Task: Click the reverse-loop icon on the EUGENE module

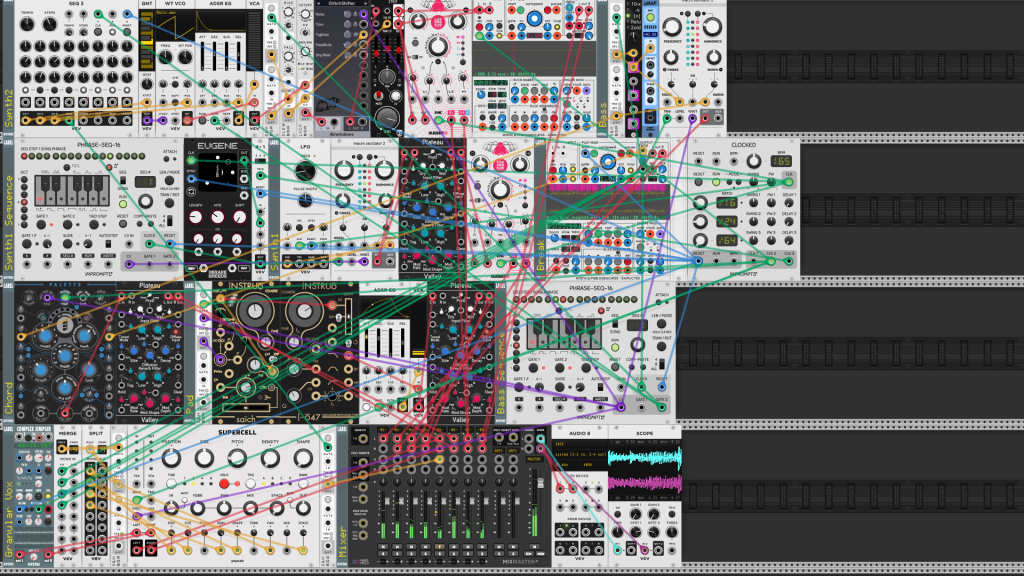Action: point(191,192)
